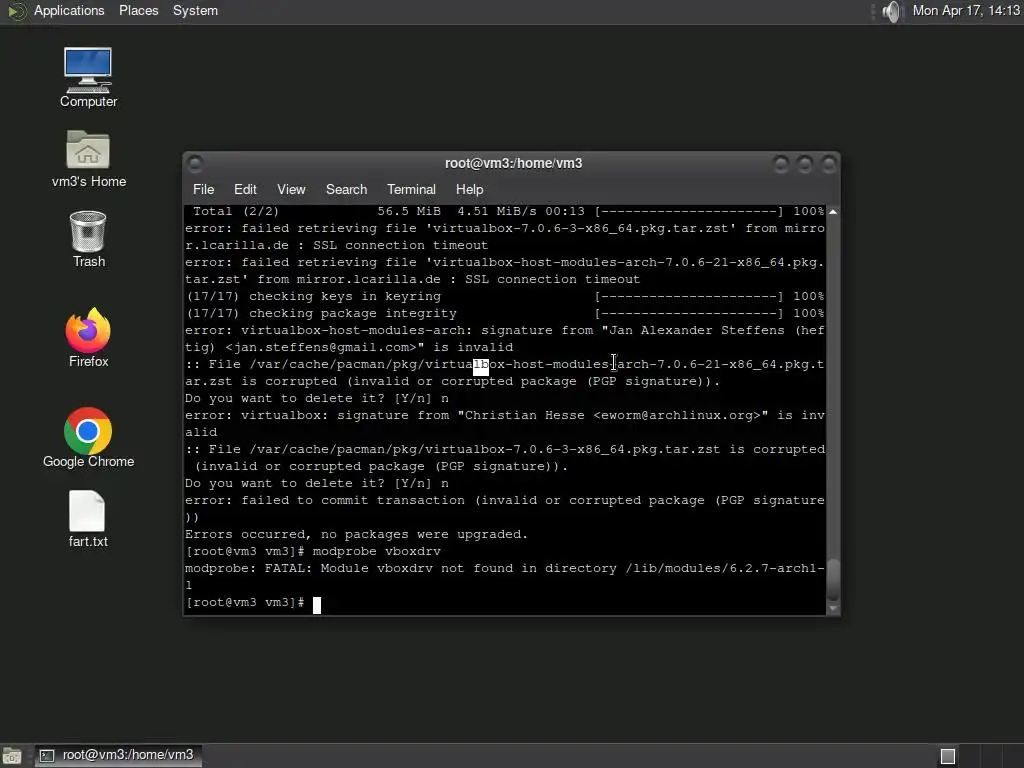The image size is (1024, 768).
Task: Close the terminal window
Action: pyautogui.click(x=829, y=163)
